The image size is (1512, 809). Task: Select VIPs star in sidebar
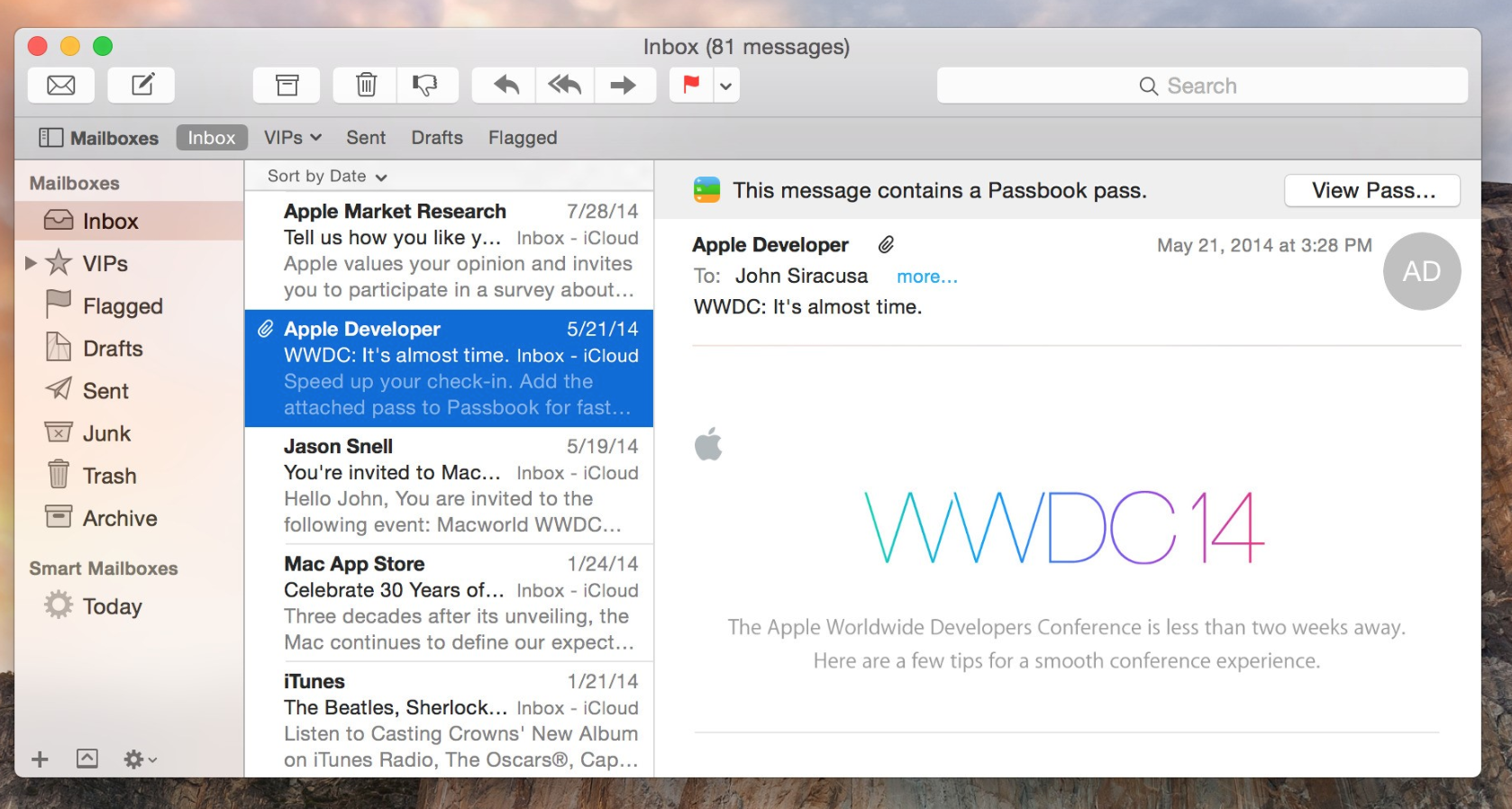tap(59, 262)
